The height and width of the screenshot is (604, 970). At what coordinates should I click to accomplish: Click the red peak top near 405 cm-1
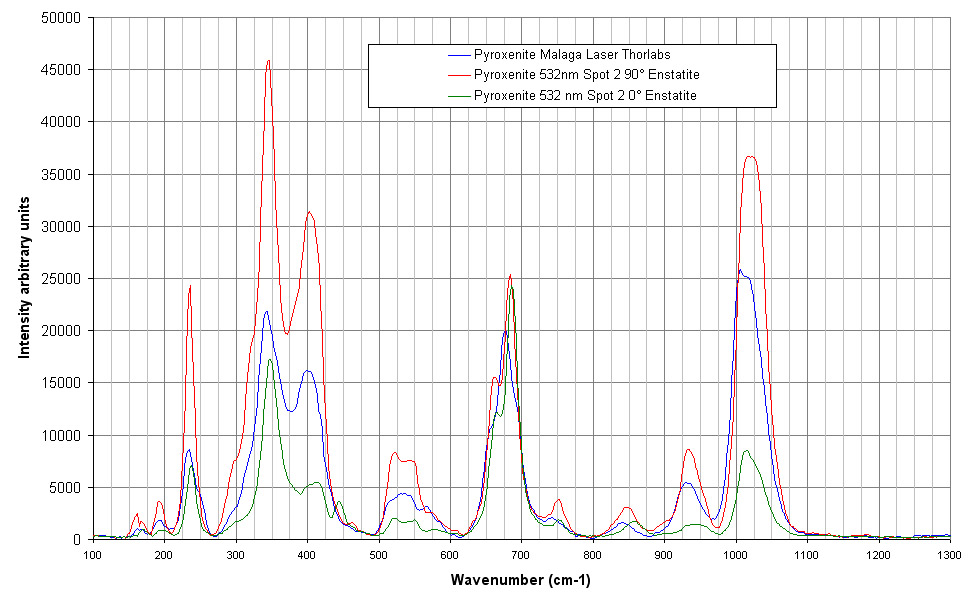pyautogui.click(x=310, y=212)
